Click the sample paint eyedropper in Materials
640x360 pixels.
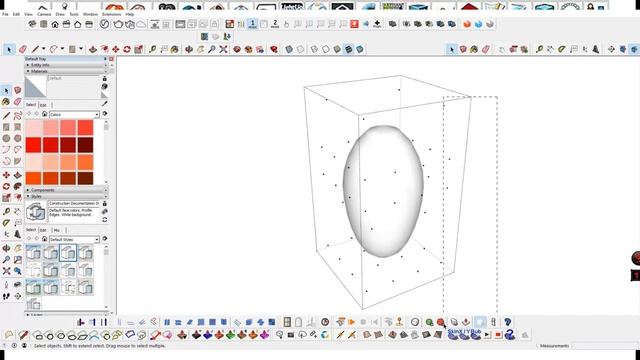coord(105,104)
